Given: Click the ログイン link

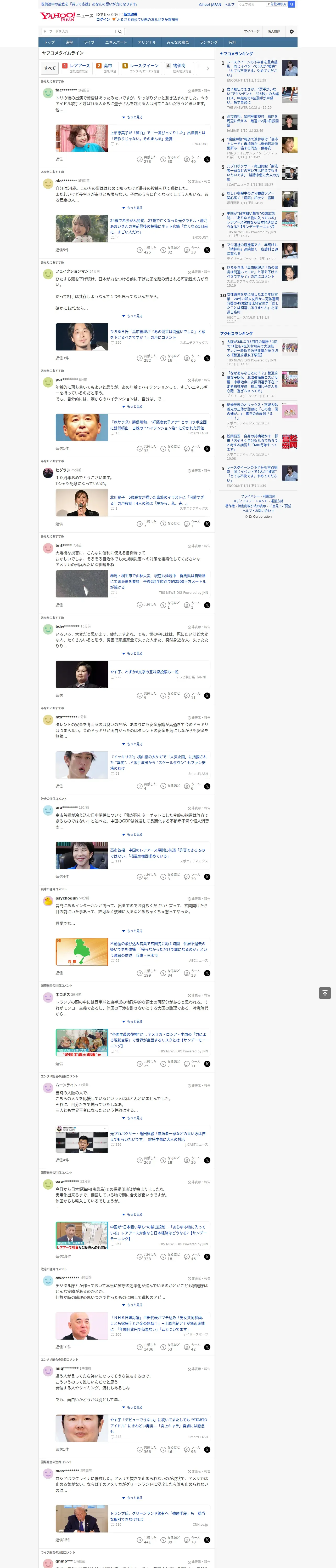Looking at the screenshot, I should (x=103, y=20).
